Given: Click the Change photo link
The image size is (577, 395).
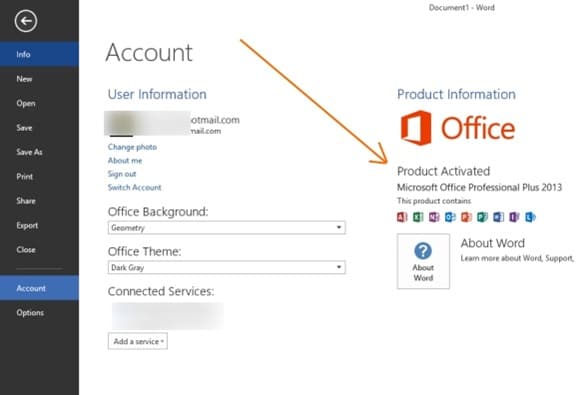Looking at the screenshot, I should click(x=132, y=147).
